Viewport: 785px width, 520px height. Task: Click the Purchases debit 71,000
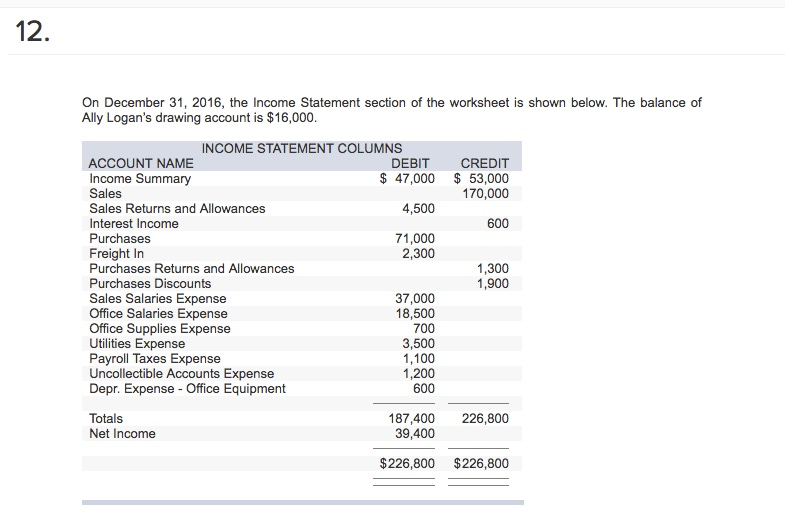tap(415, 239)
